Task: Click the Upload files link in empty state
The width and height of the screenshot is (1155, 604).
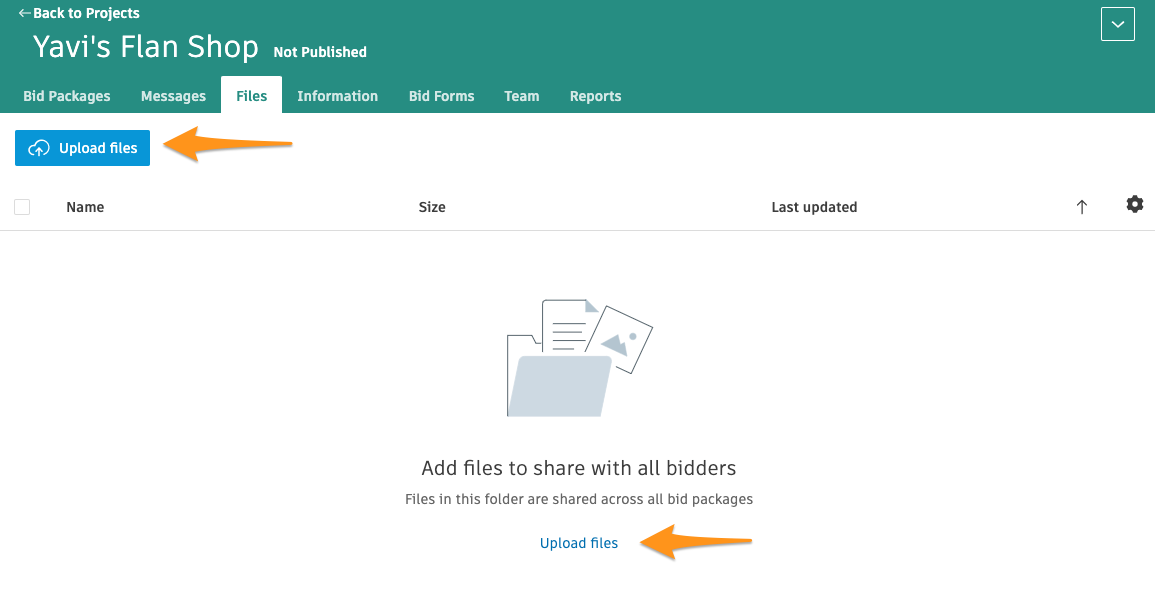Action: [x=578, y=543]
